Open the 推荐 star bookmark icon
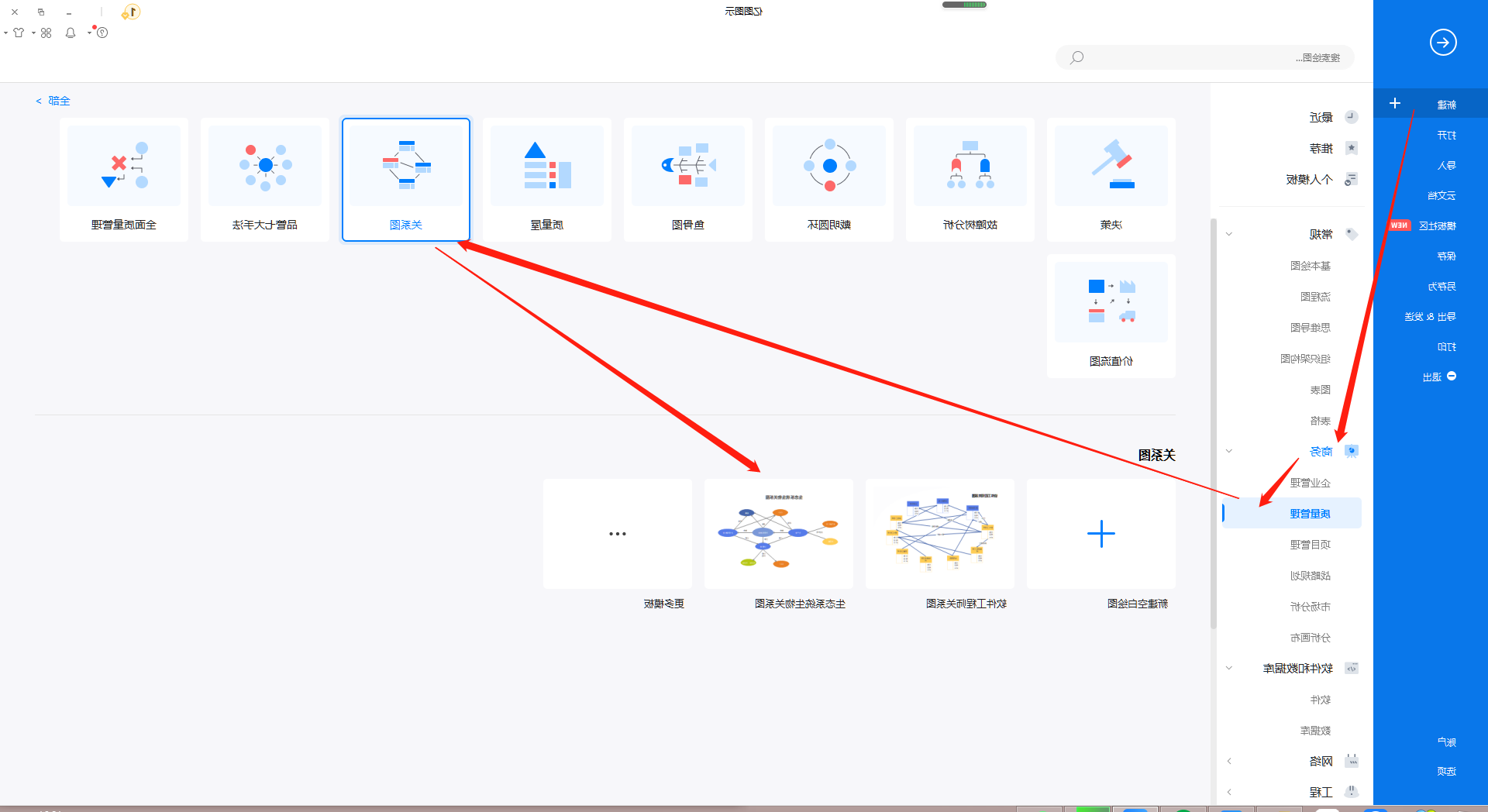 point(1351,148)
